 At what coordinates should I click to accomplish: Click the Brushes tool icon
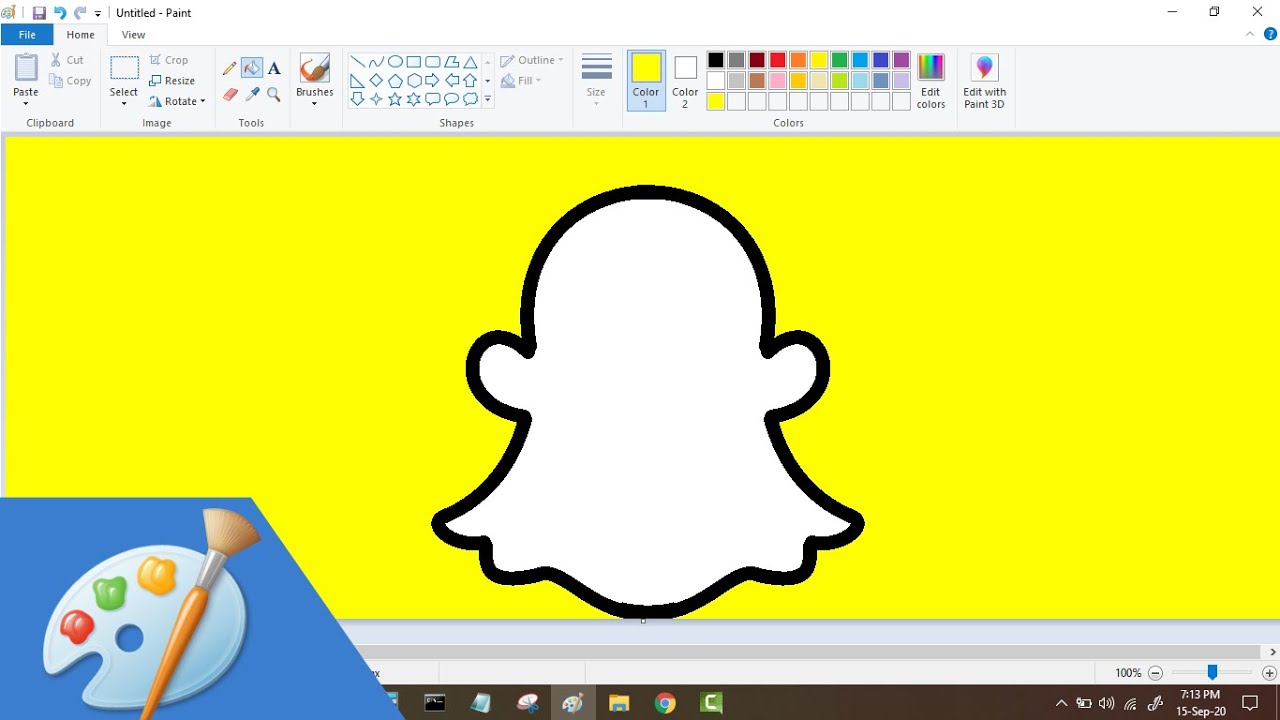click(314, 67)
